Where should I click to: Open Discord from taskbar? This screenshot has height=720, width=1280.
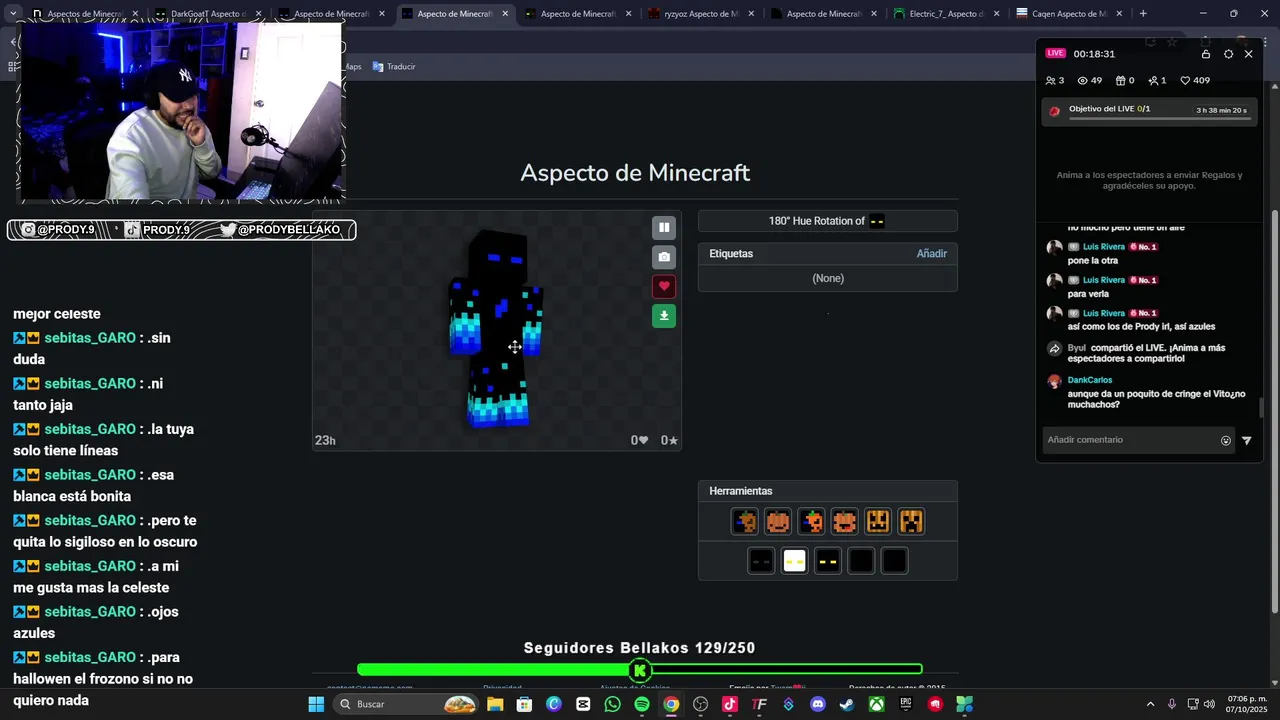point(818,704)
